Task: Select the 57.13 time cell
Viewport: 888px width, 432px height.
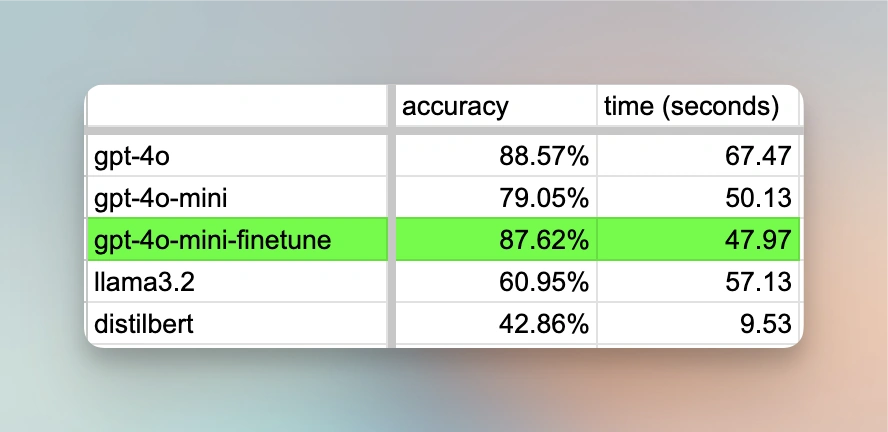Action: click(x=698, y=282)
